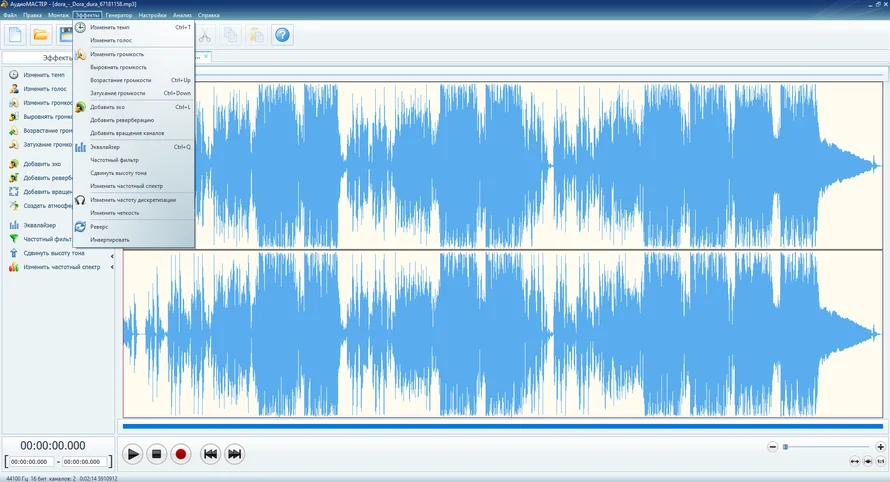
Task: Open the Генератор menu
Action: tap(118, 16)
